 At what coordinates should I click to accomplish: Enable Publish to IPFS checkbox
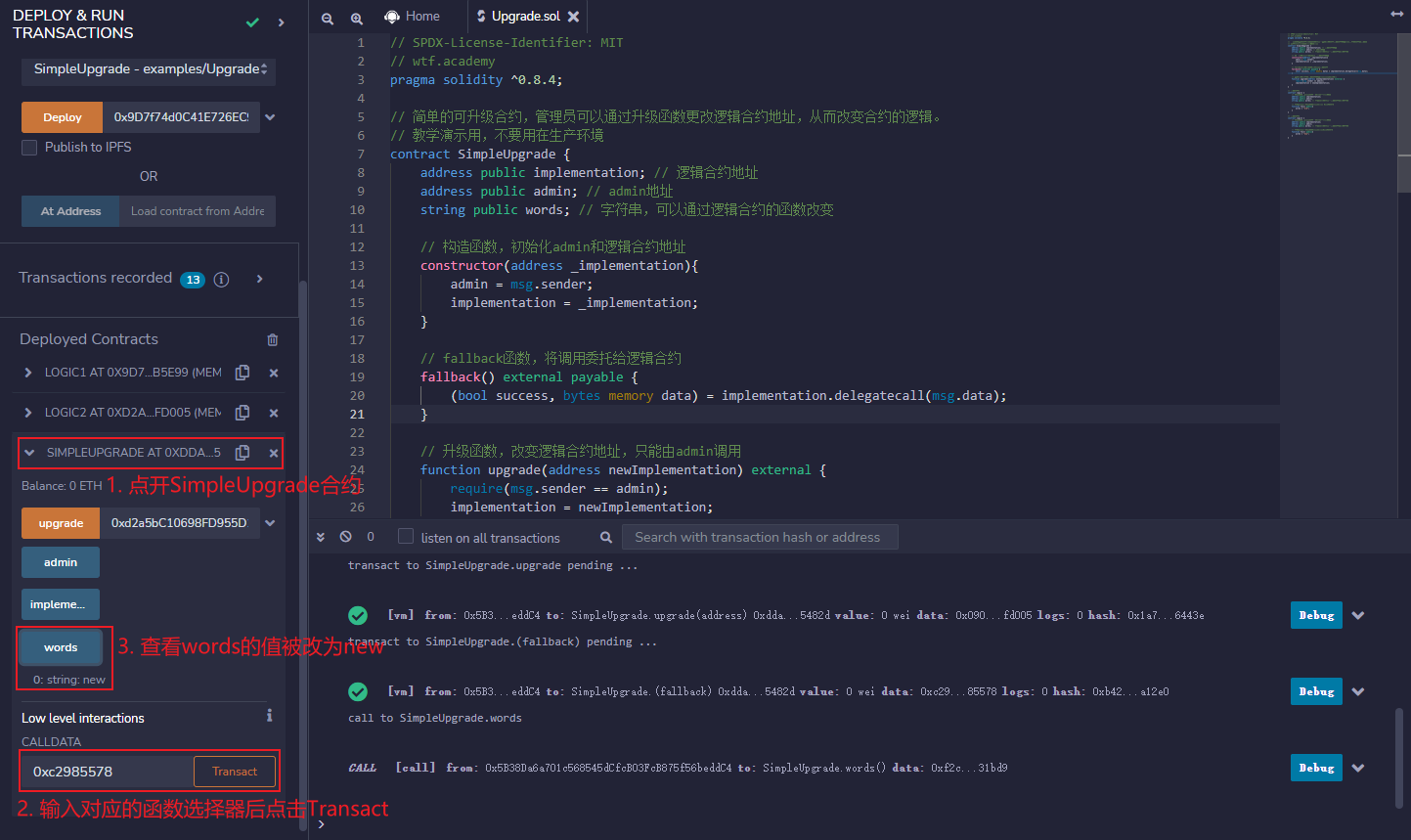[29, 147]
